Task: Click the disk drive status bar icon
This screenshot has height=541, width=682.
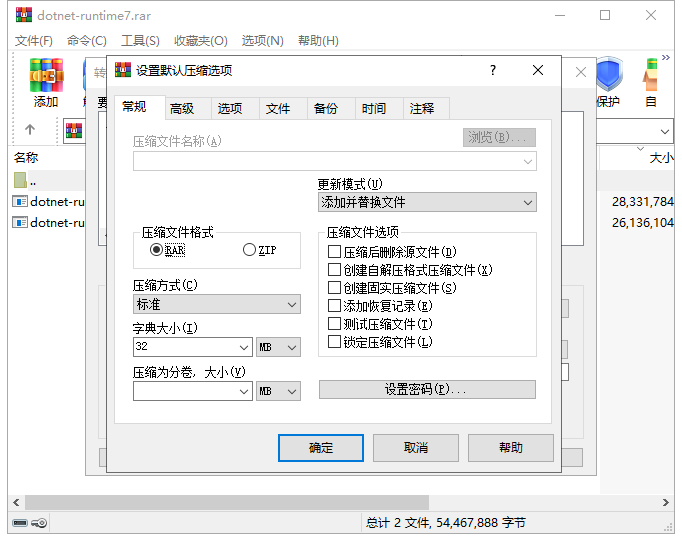Action: [x=20, y=522]
